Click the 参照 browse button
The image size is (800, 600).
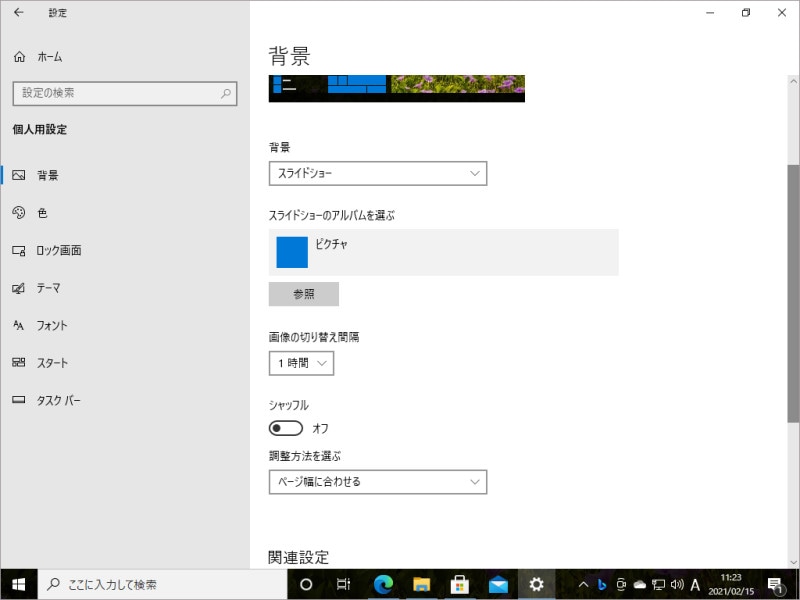coord(302,293)
